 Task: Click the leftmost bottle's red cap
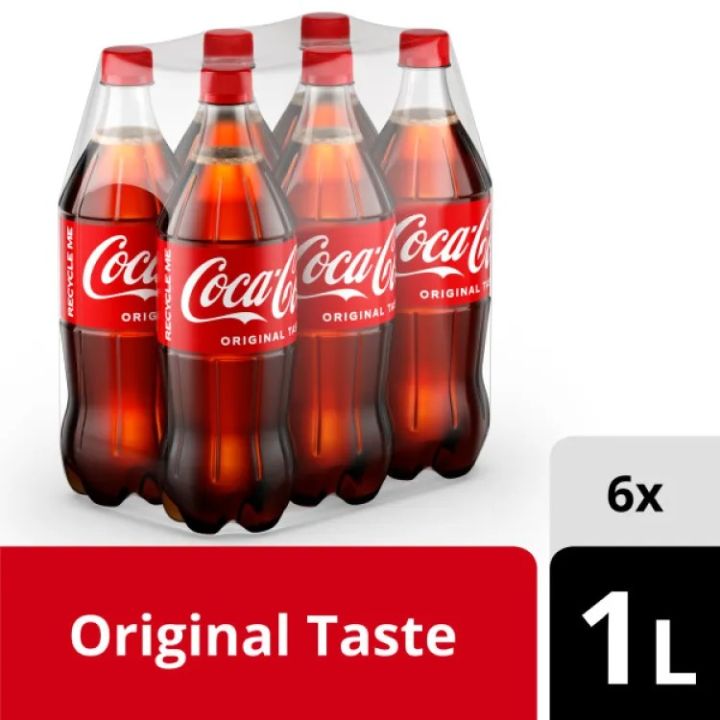pos(127,65)
